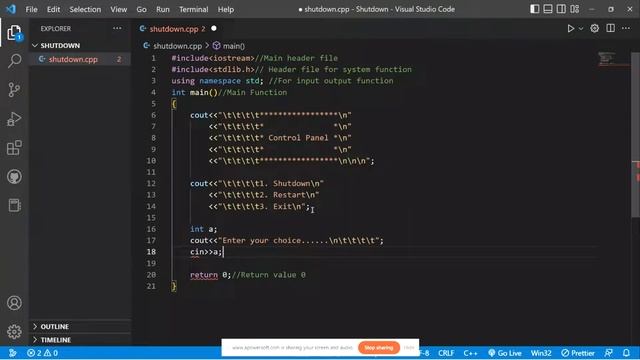
Task: Open the Selection menu
Action: (x=85, y=9)
